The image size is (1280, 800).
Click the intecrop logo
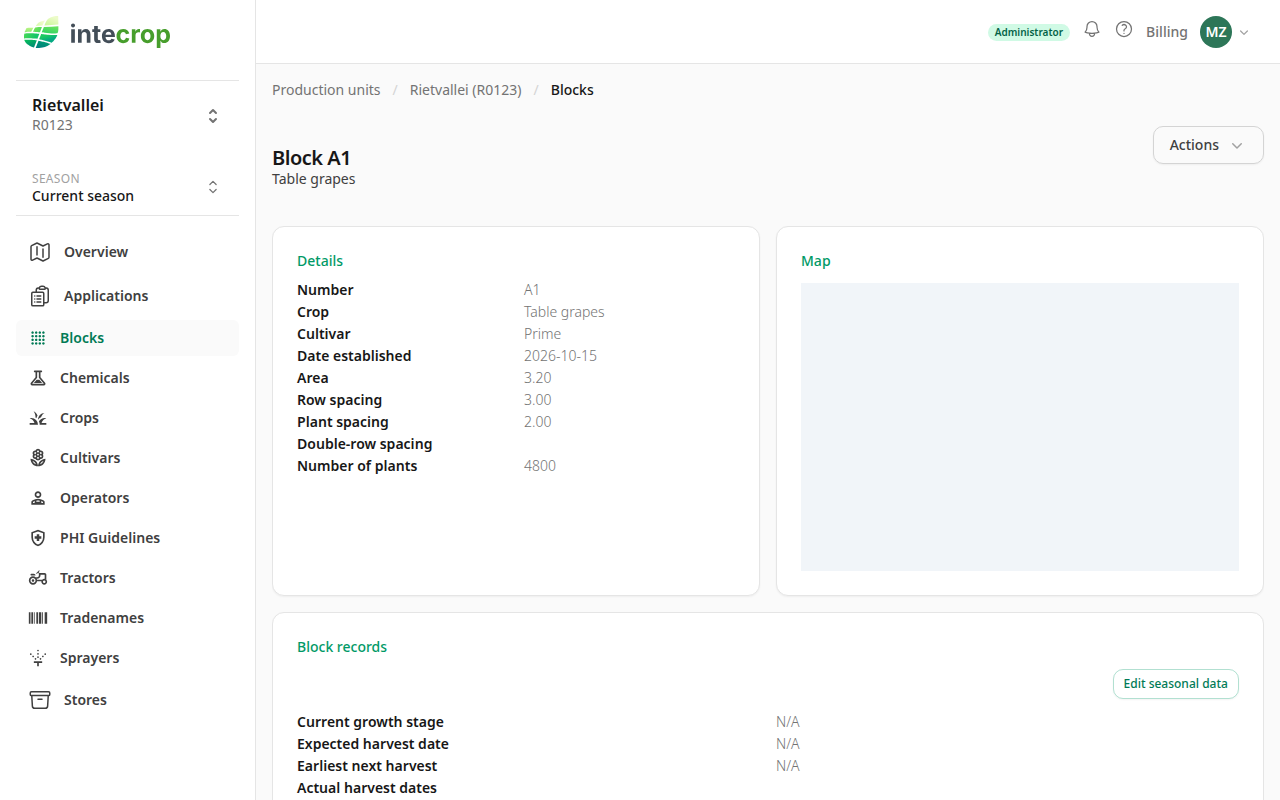pos(97,34)
